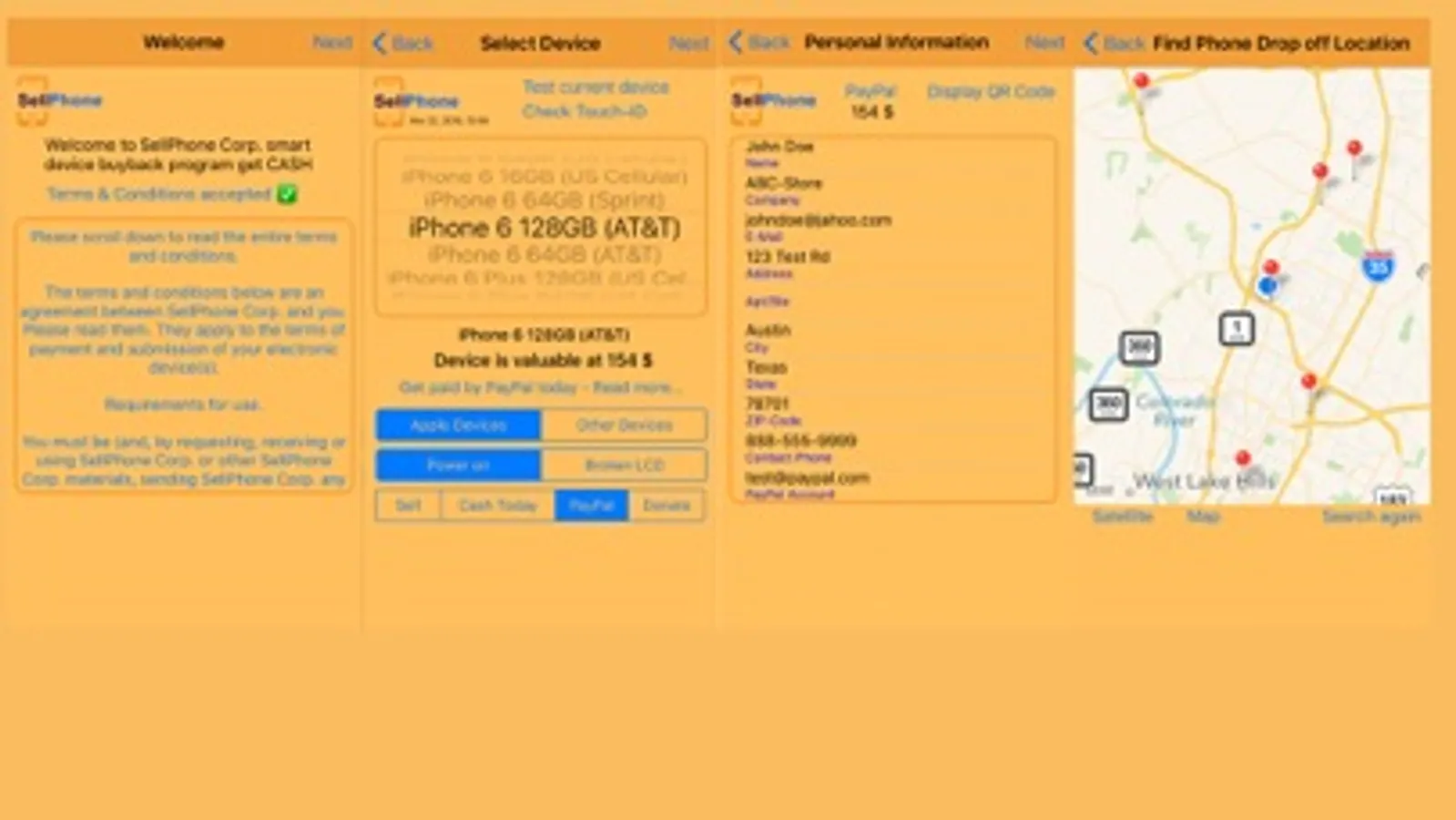Select the Other Devices segment
Viewport: 1456px width, 820px height.
click(624, 425)
